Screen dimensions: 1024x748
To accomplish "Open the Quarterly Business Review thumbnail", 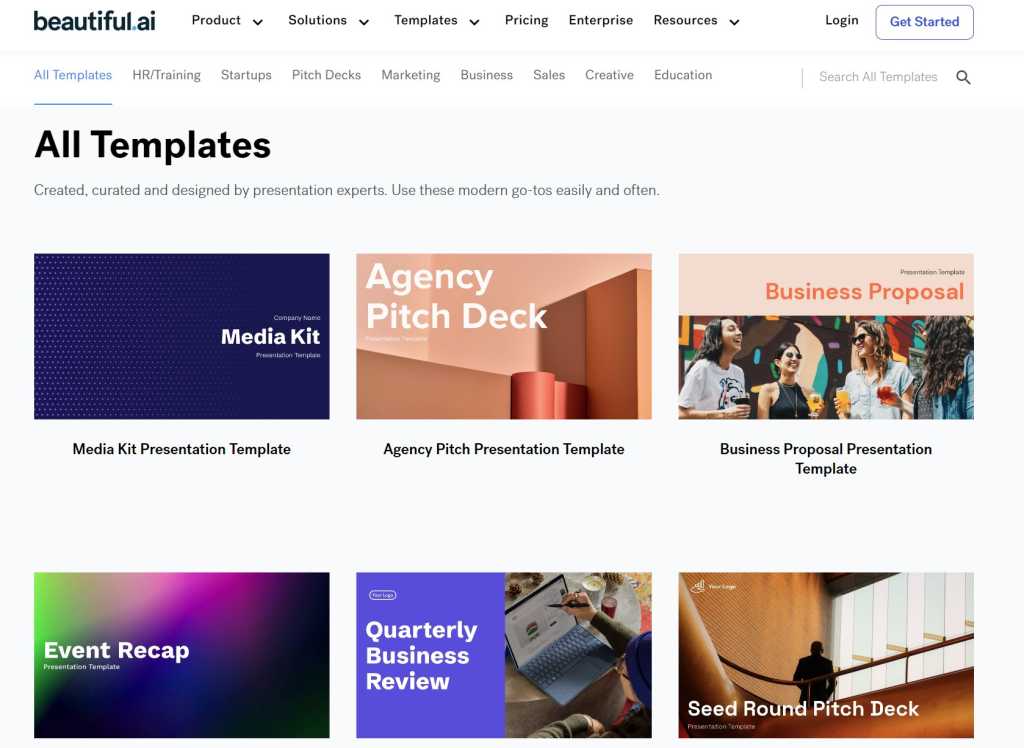I will tap(504, 655).
